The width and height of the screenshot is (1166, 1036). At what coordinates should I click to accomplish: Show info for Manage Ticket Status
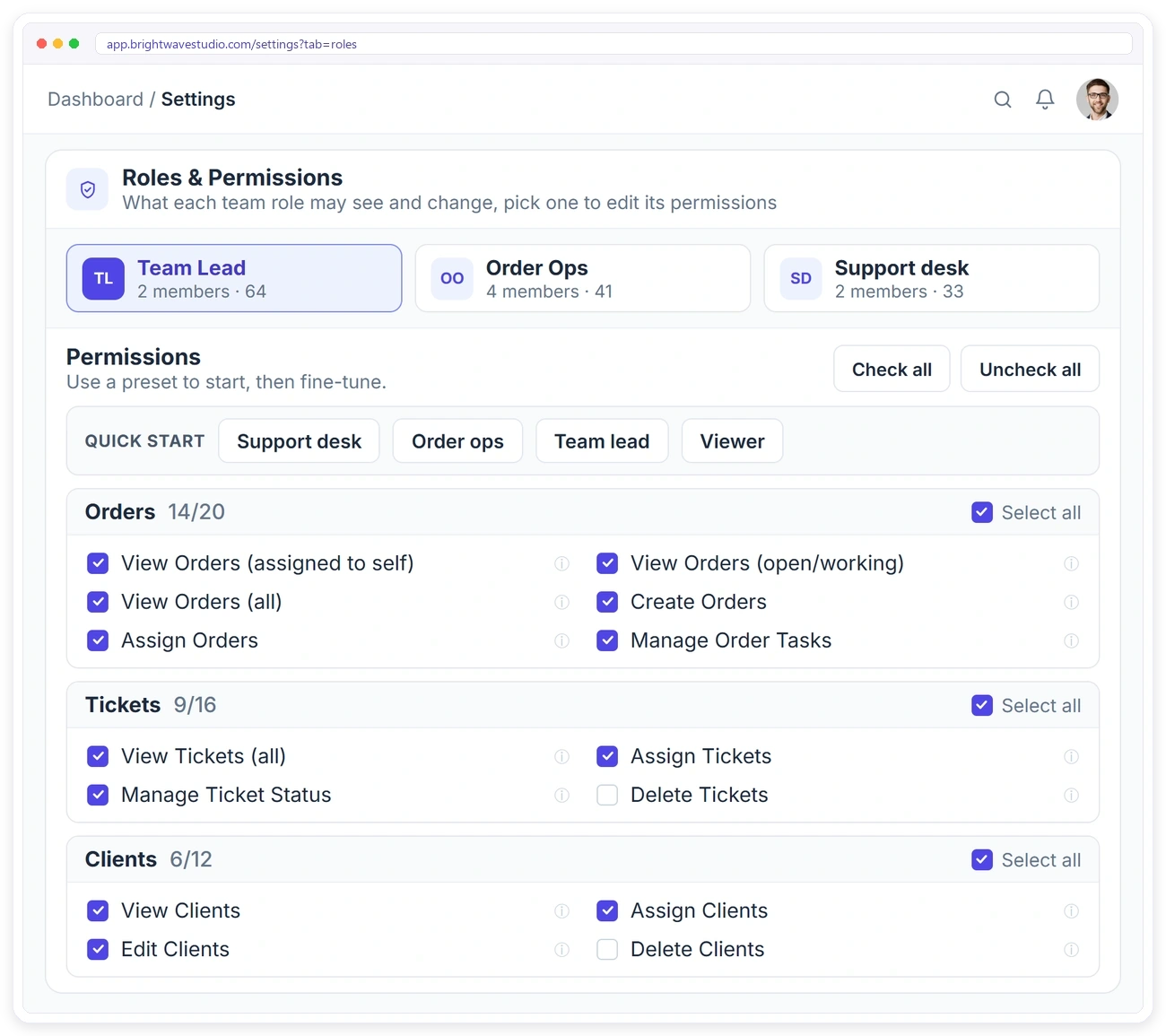(561, 795)
